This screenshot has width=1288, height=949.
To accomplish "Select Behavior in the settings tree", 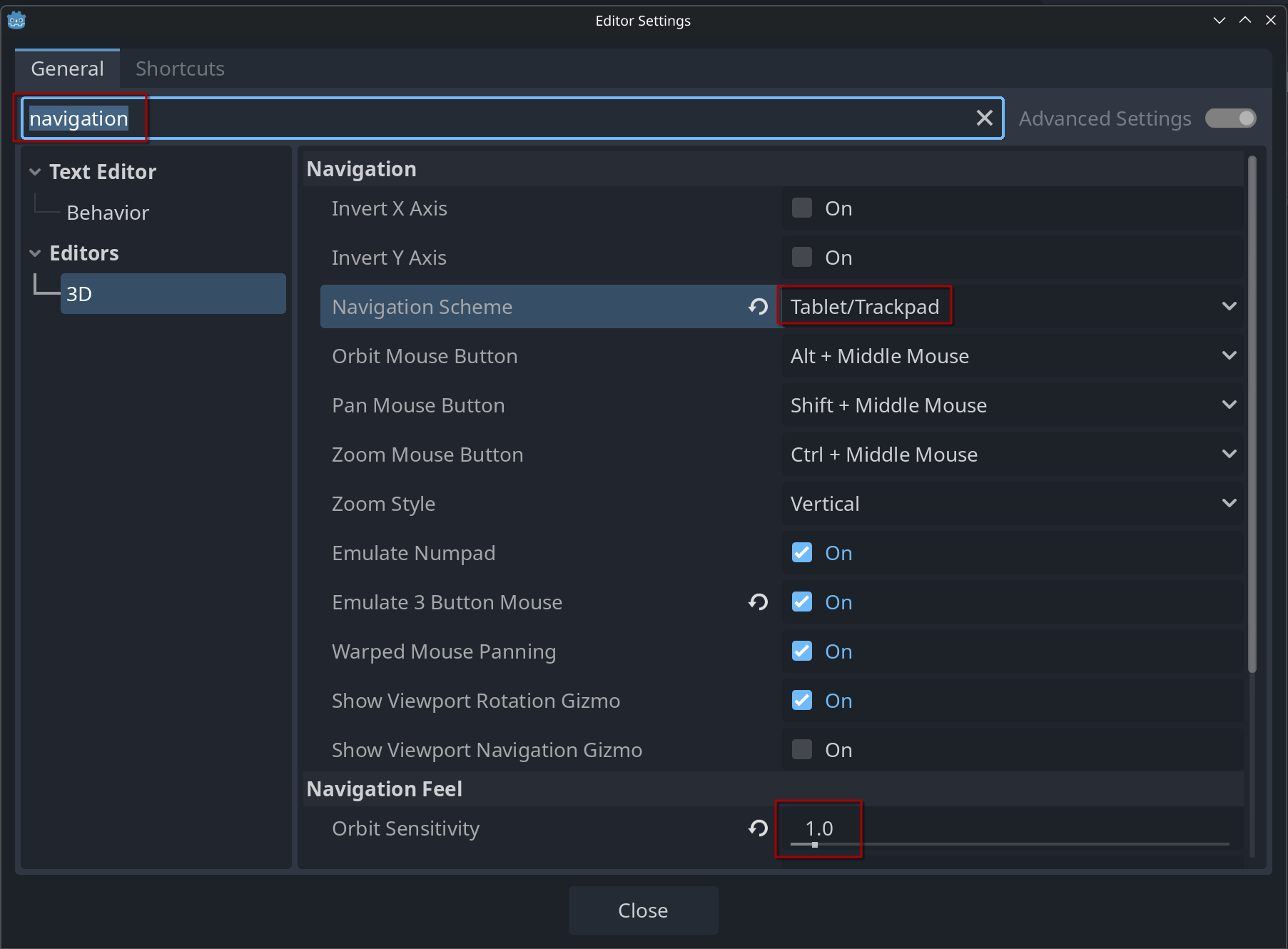I will tap(108, 213).
